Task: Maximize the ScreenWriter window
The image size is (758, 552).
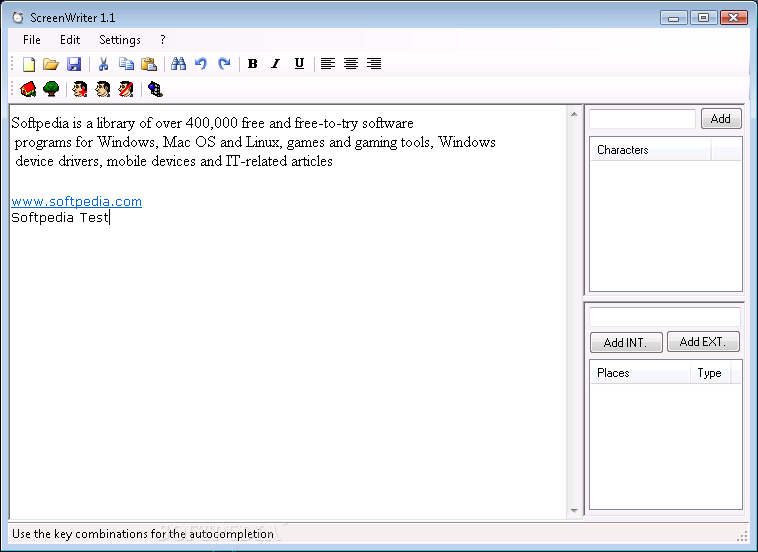Action: 704,18
